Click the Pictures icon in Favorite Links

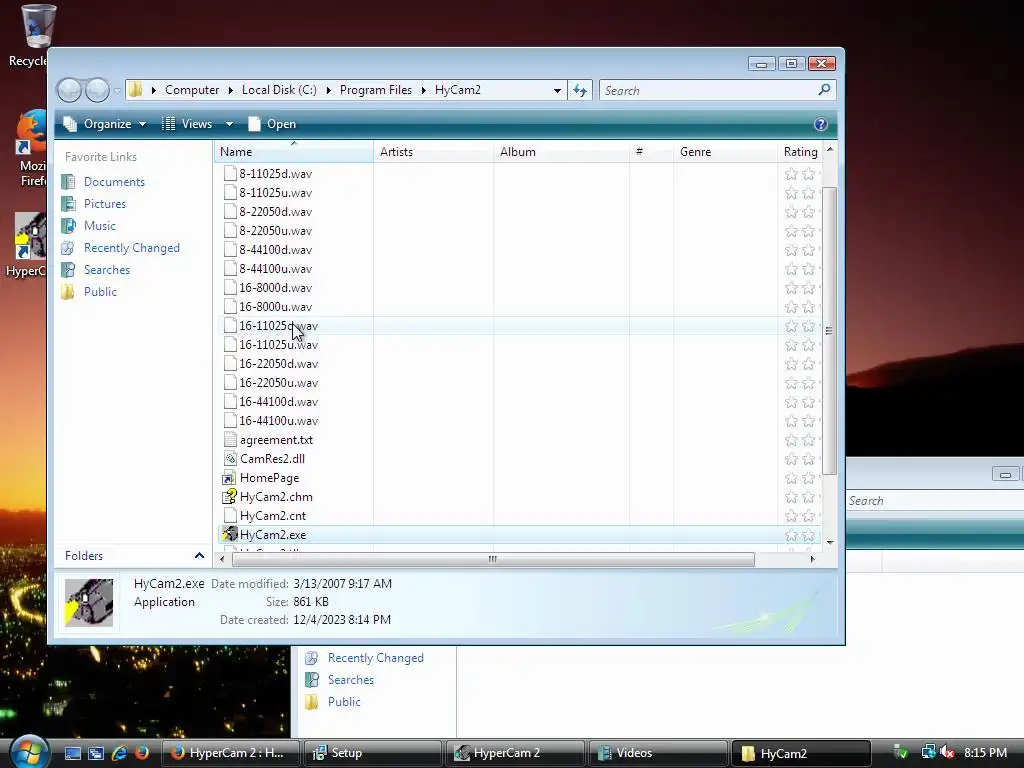68,204
